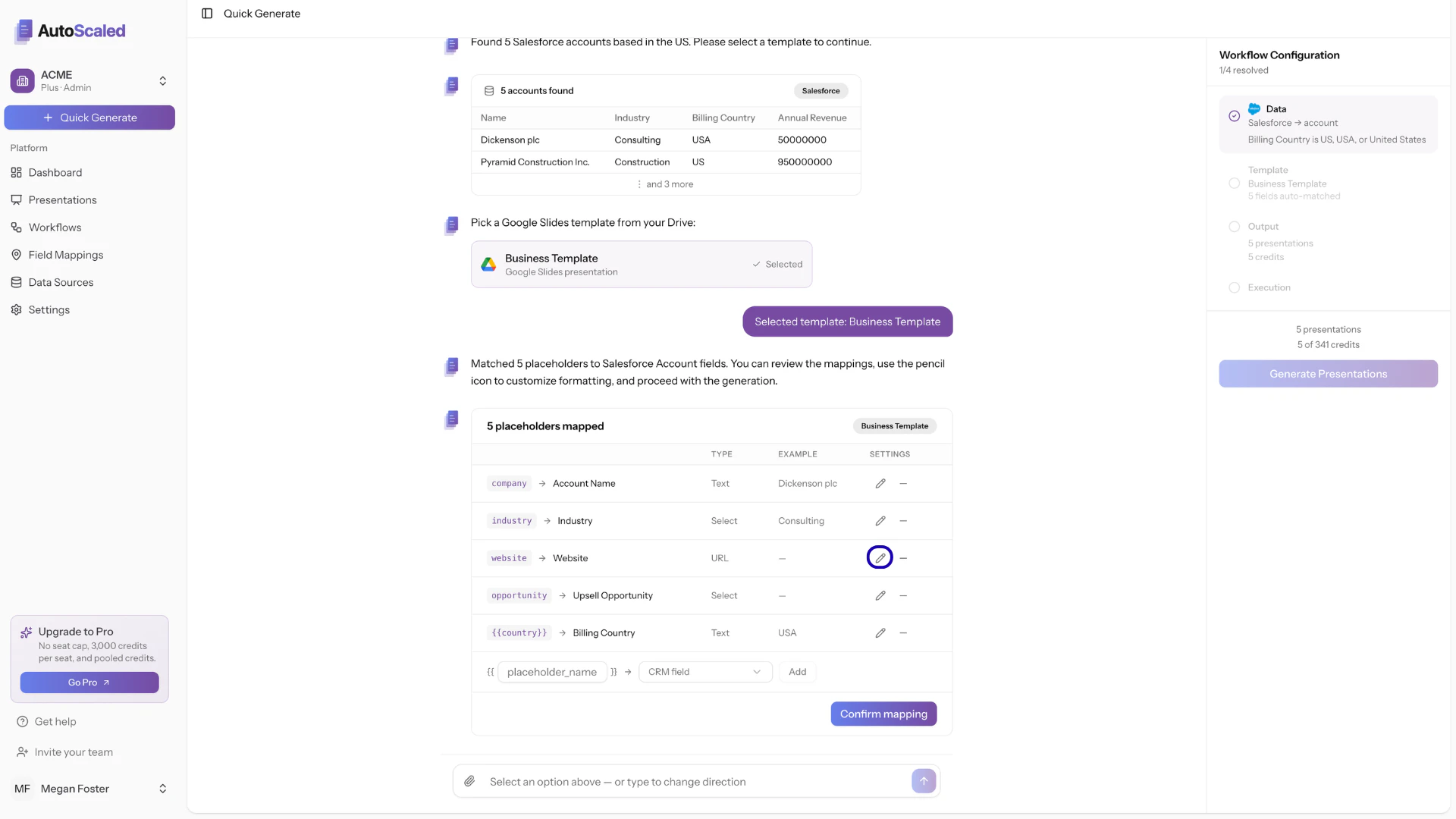
Task: Open the CRM field dropdown
Action: (x=704, y=672)
